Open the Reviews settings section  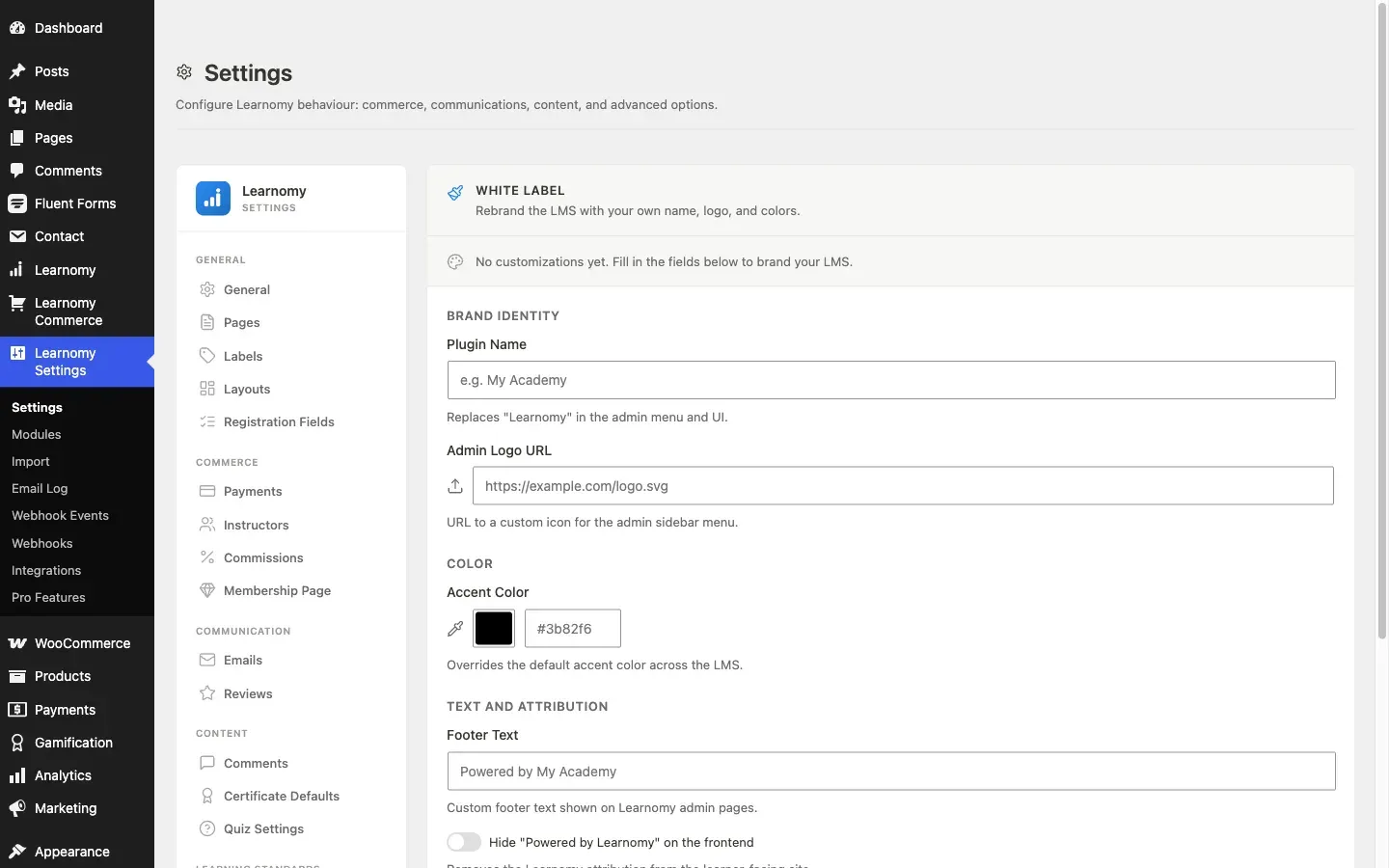pyautogui.click(x=291, y=693)
